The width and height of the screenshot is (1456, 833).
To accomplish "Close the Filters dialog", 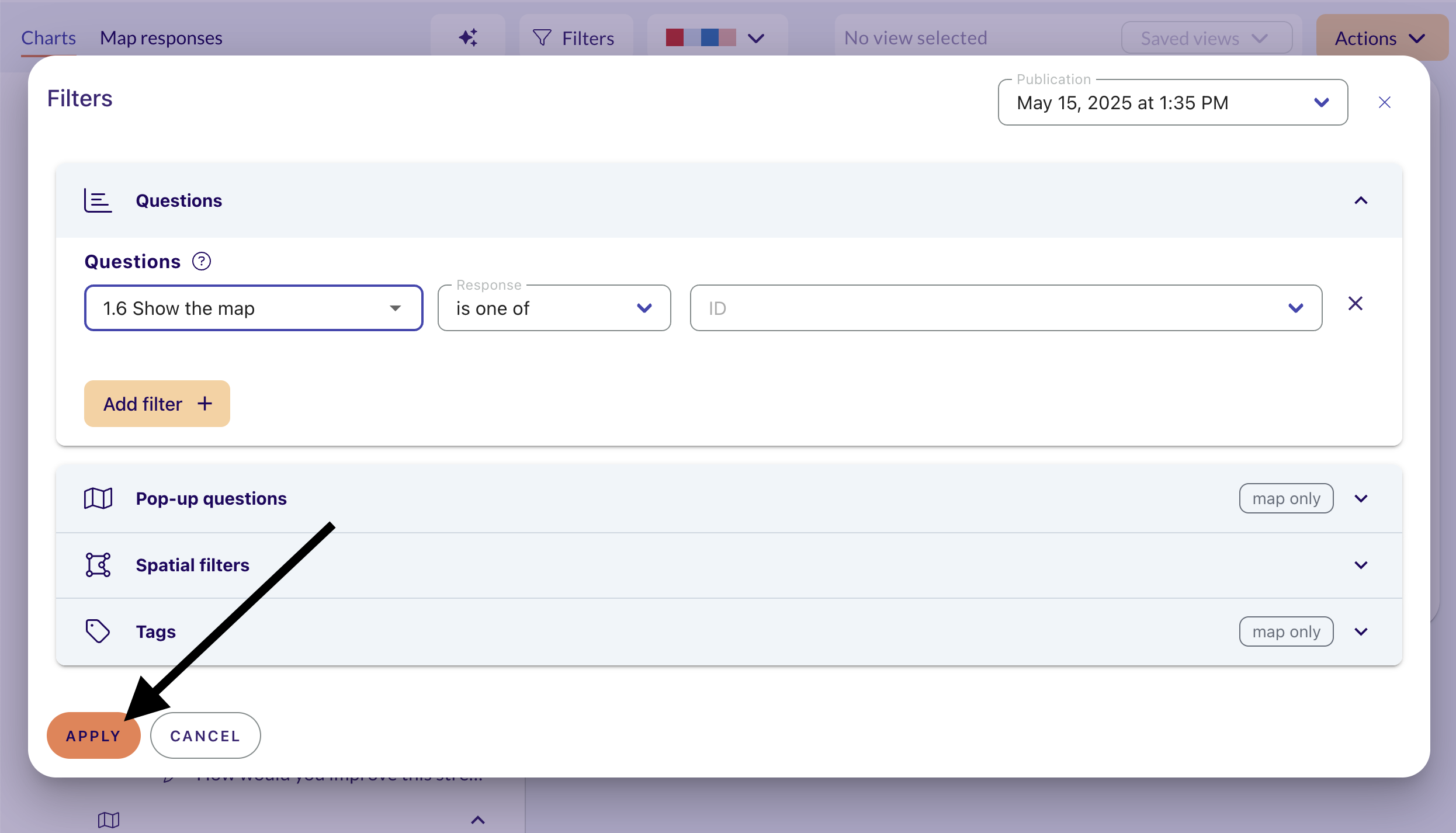I will (x=1384, y=102).
